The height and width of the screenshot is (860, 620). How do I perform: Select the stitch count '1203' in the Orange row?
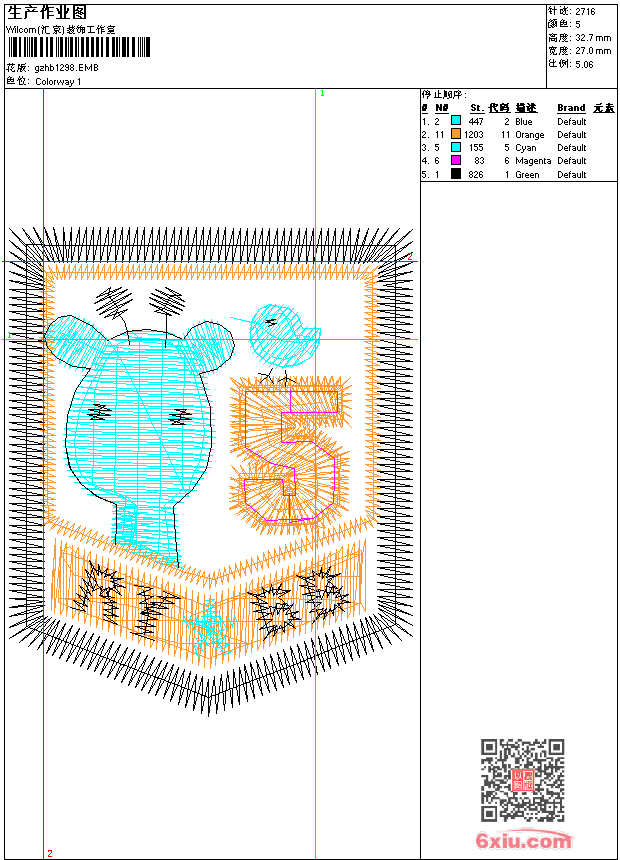(x=474, y=134)
